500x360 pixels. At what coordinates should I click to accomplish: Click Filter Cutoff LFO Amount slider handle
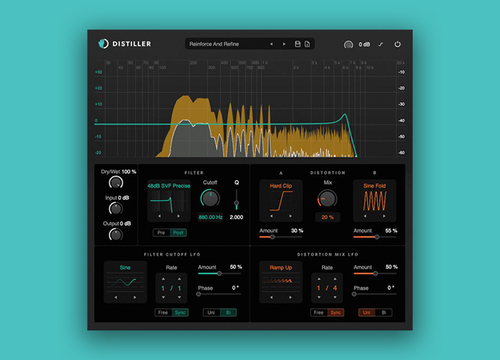tap(219, 274)
